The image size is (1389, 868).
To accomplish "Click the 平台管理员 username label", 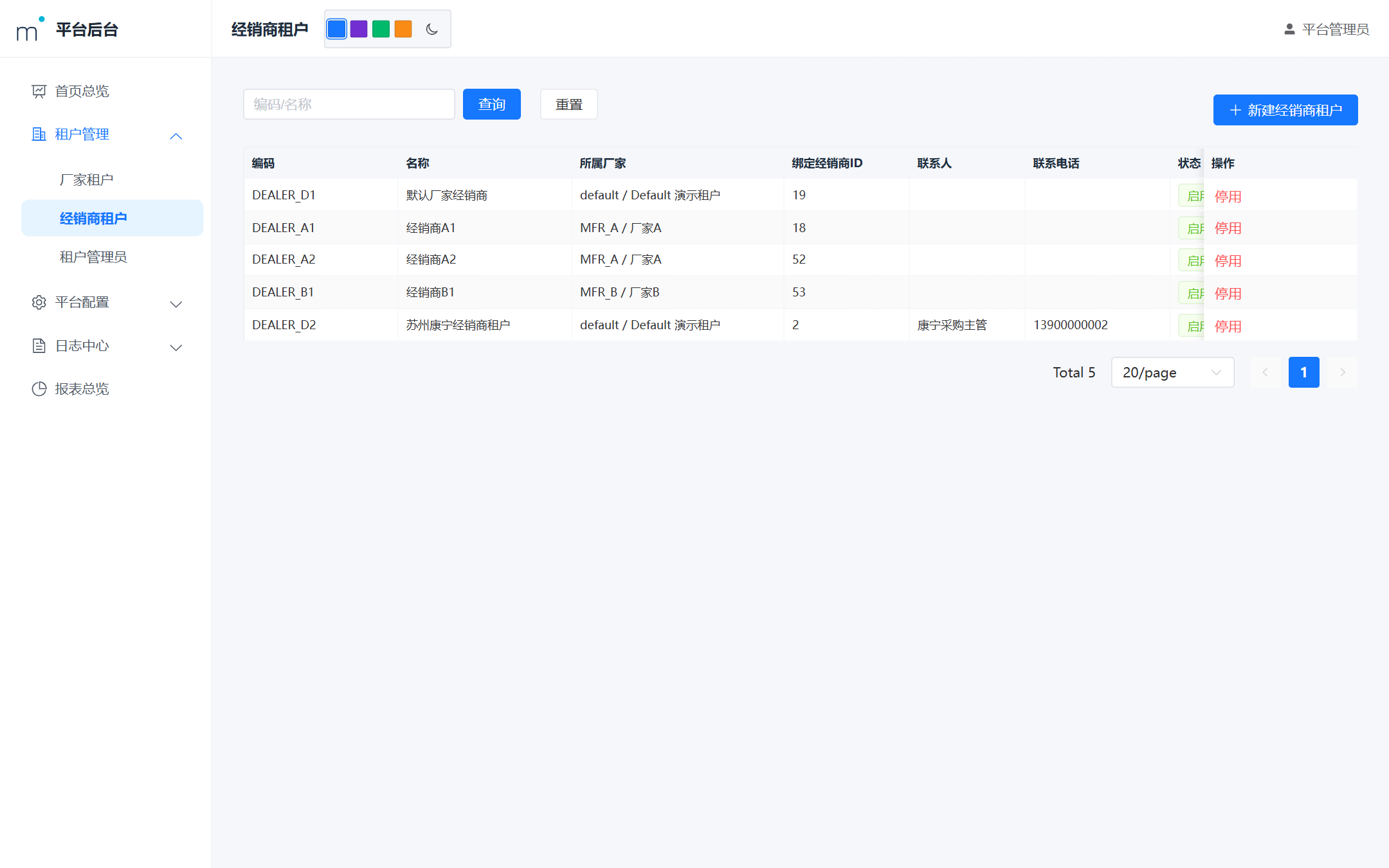I will click(1336, 30).
